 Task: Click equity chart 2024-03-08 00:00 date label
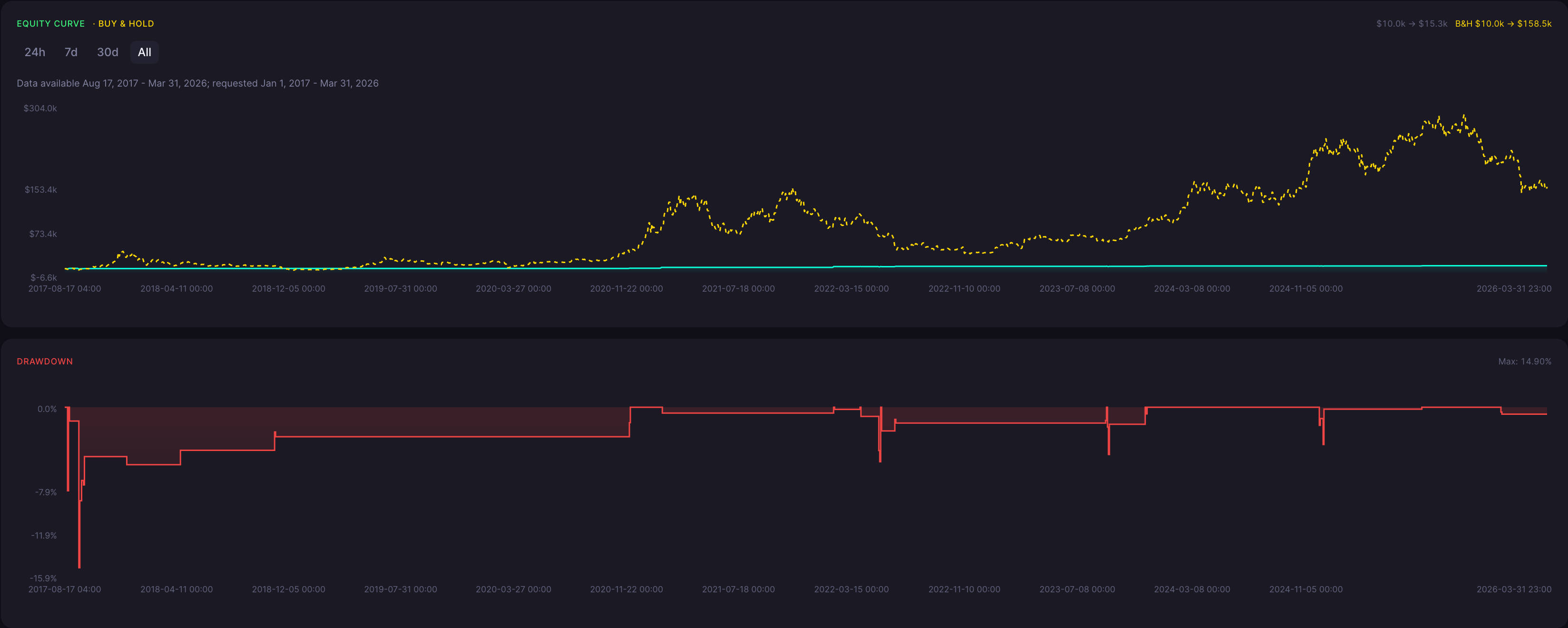pos(1192,288)
